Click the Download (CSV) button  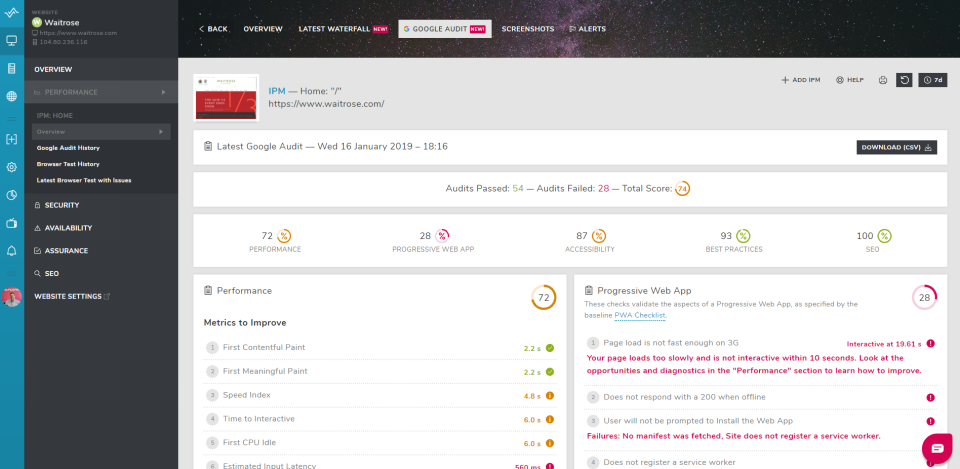(896, 148)
